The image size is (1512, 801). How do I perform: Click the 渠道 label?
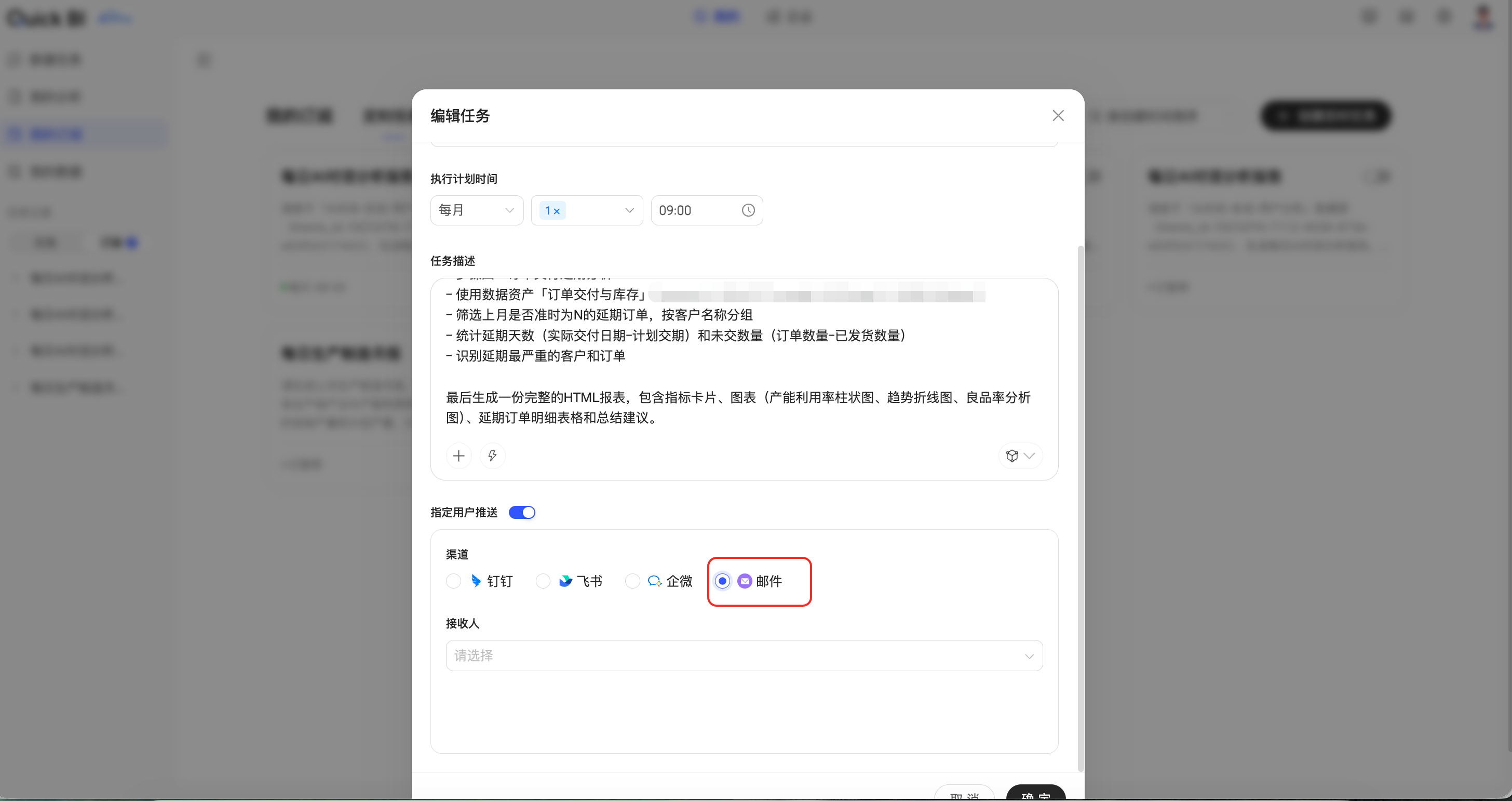[457, 554]
